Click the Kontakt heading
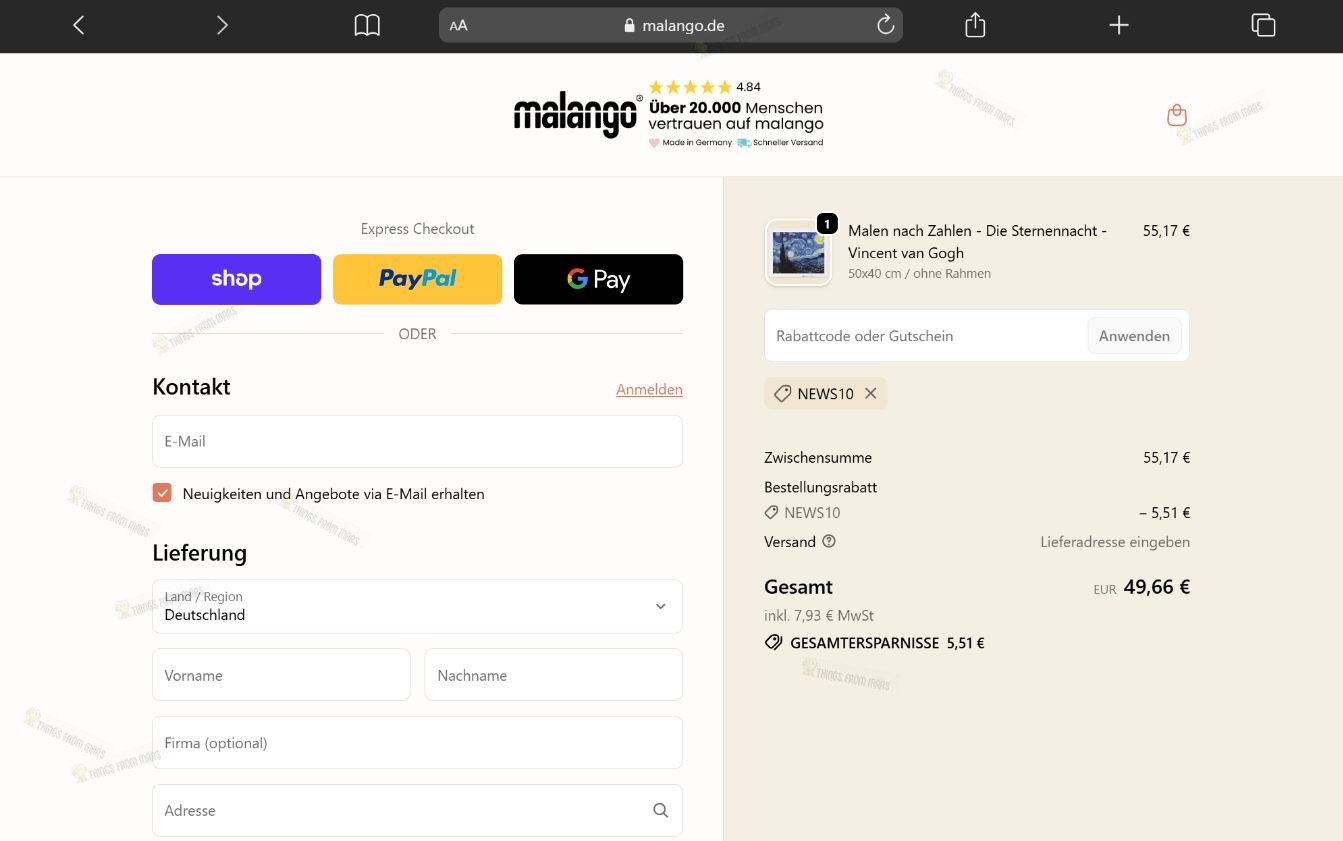The image size is (1343, 841). (x=191, y=387)
